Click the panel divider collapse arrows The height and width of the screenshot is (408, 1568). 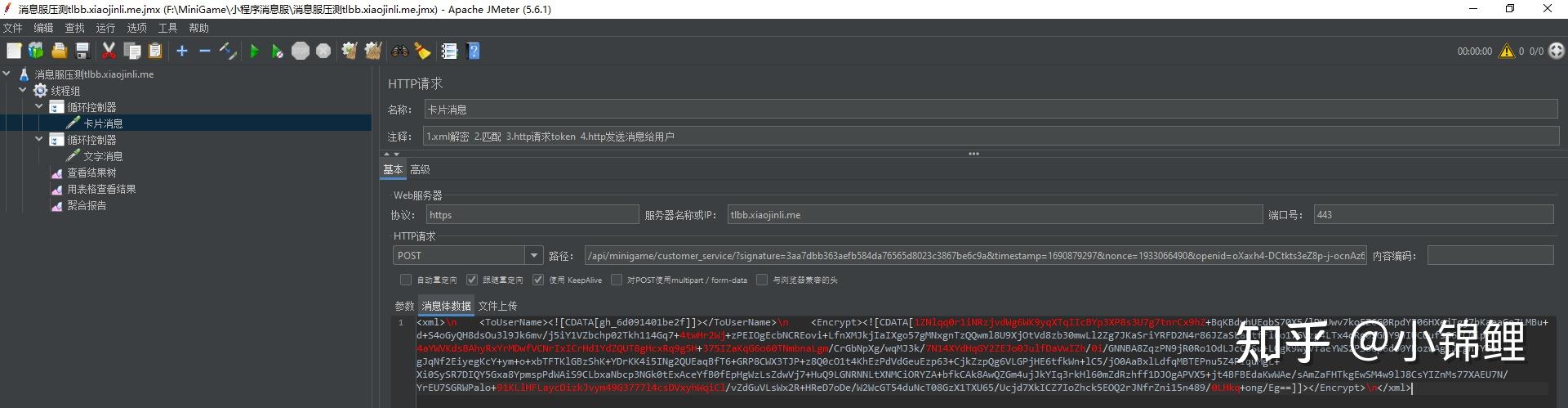pos(391,154)
